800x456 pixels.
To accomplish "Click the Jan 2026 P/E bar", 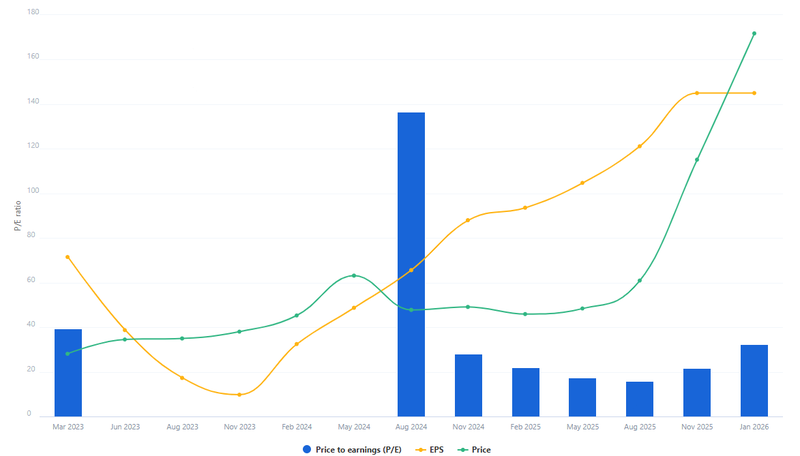I will pos(754,380).
